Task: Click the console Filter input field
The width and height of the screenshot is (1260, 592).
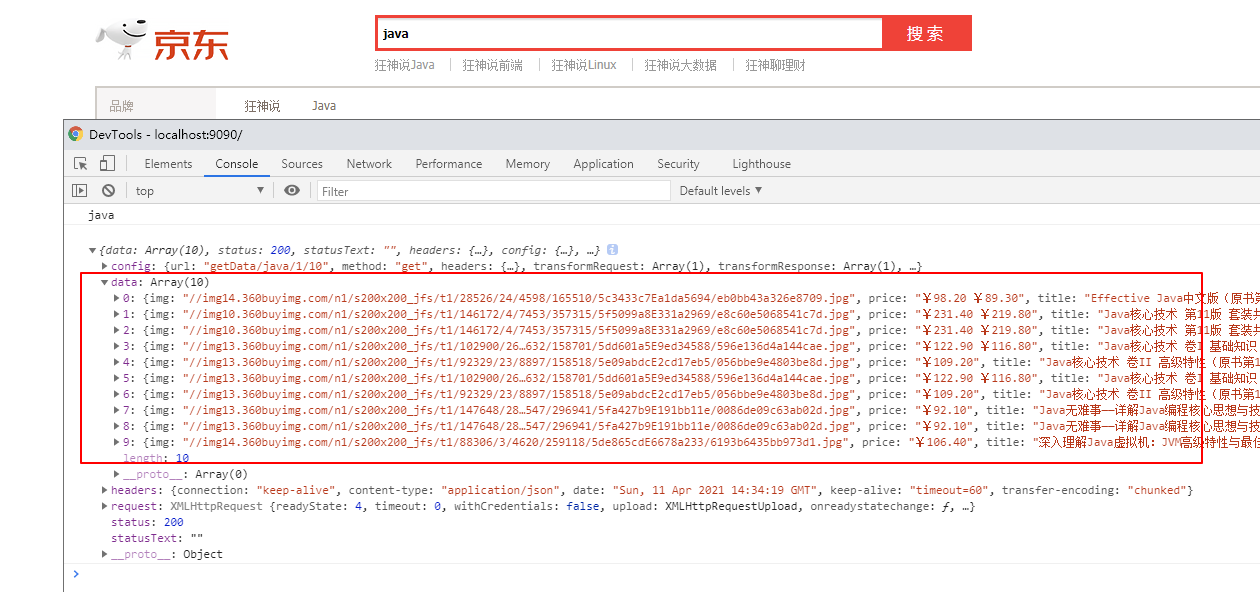Action: click(x=494, y=191)
